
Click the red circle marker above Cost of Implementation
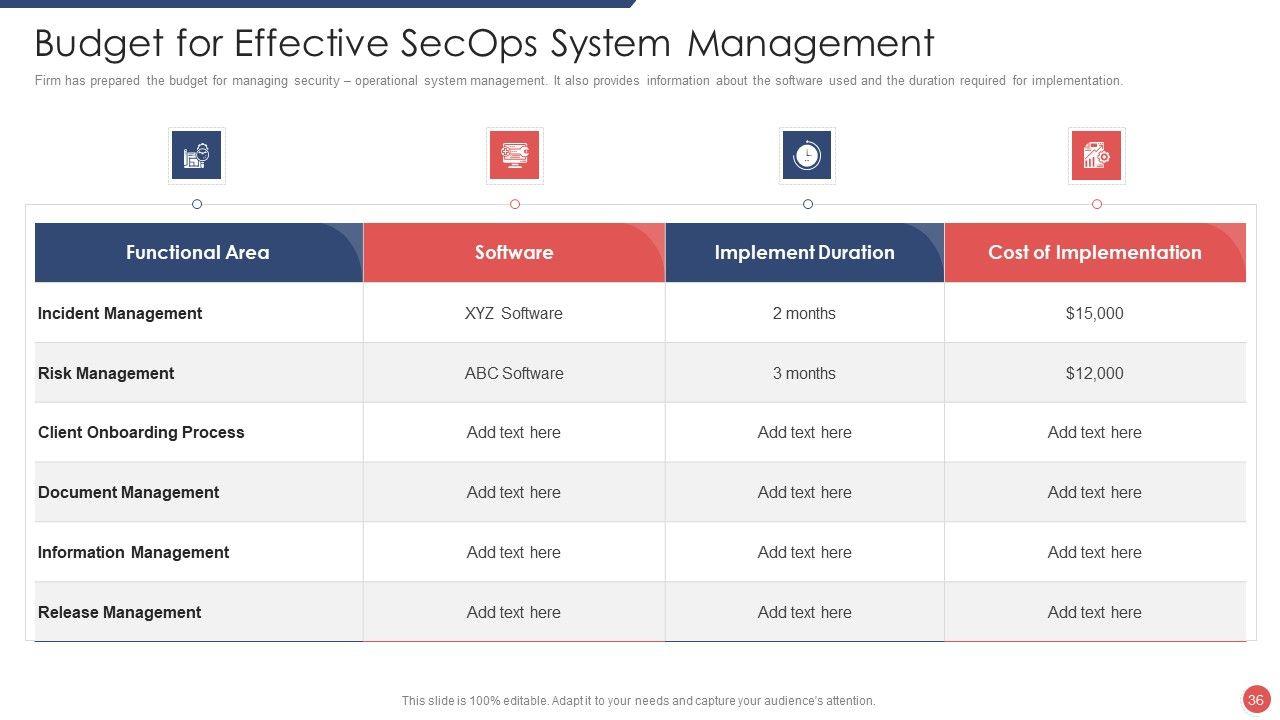1097,204
